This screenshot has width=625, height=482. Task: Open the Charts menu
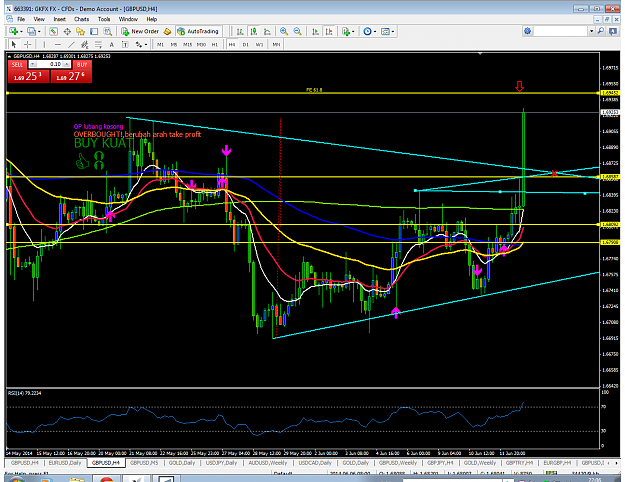point(81,19)
